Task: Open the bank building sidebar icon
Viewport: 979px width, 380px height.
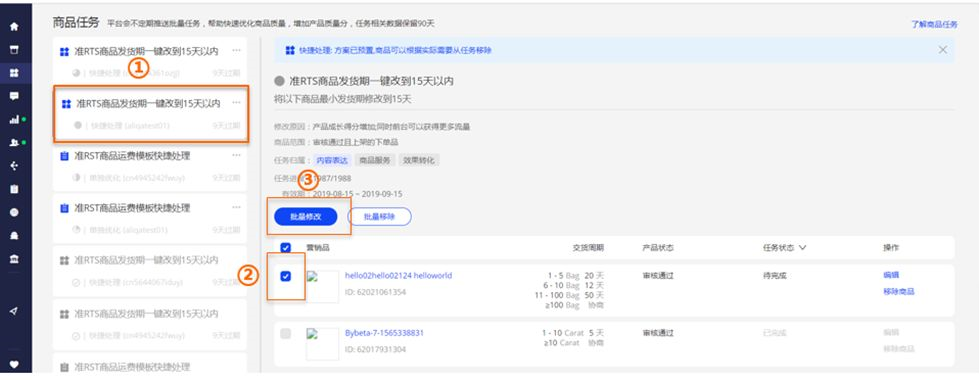Action: click(14, 258)
